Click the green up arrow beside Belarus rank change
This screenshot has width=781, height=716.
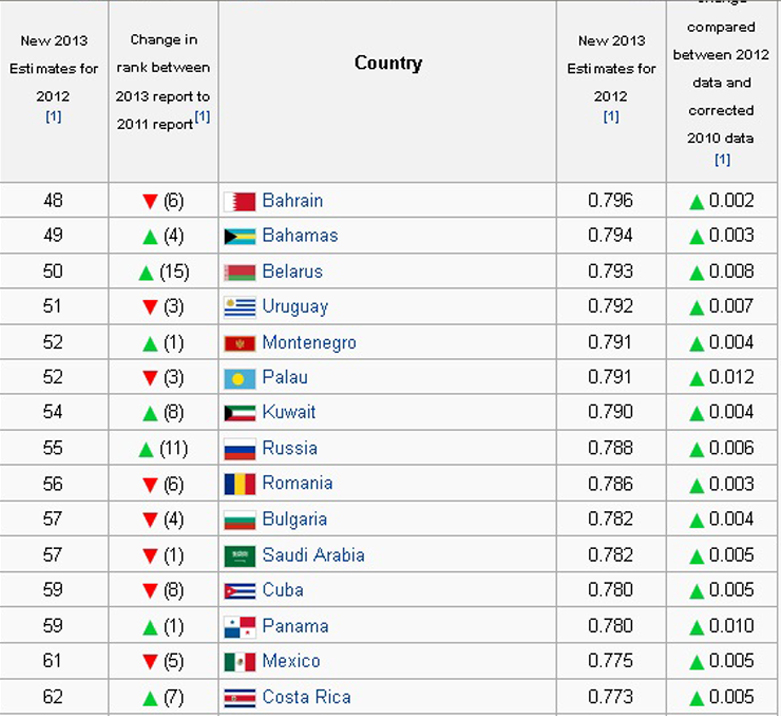146,273
